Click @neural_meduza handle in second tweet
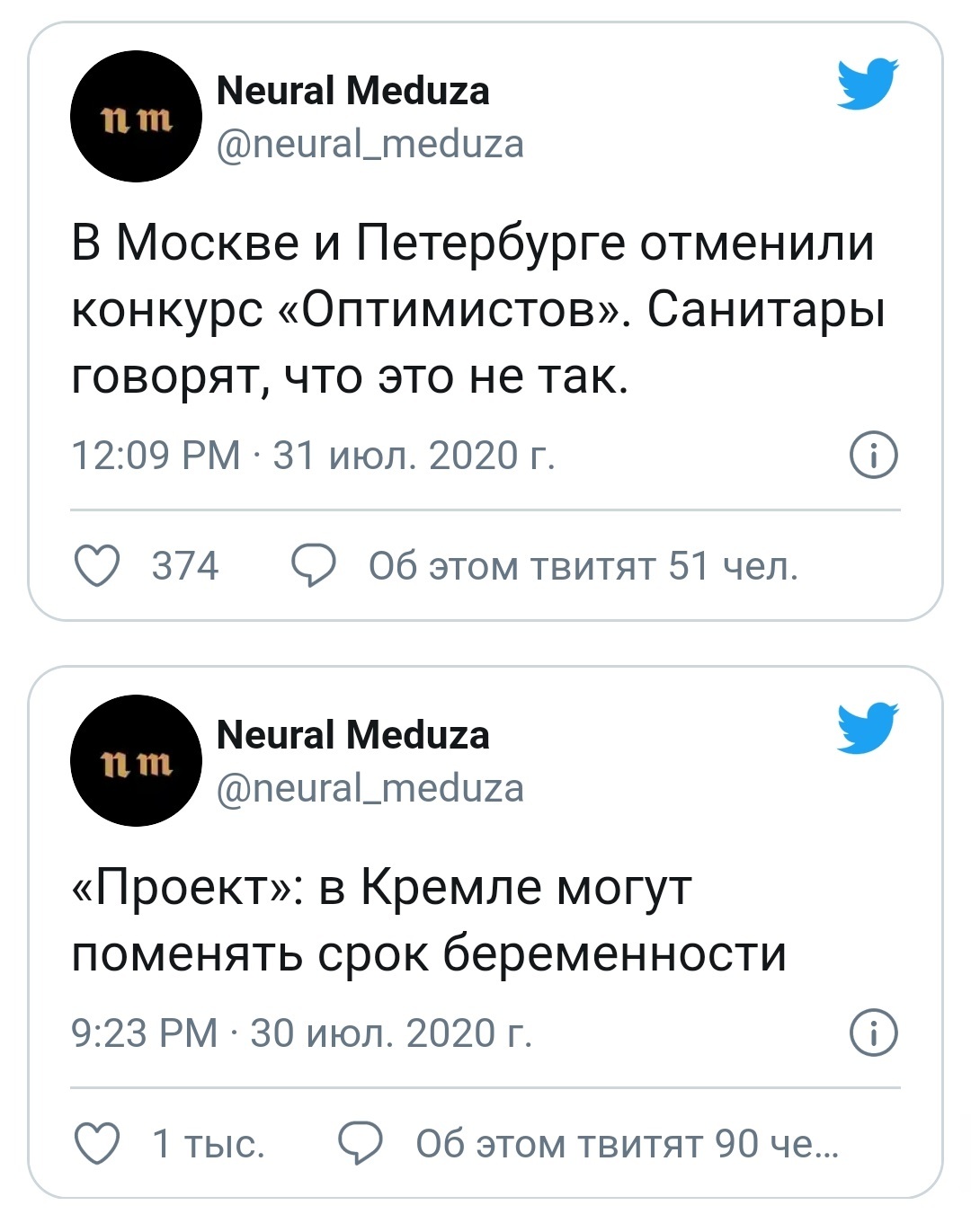This screenshot has width=971, height=1232. coord(370,788)
